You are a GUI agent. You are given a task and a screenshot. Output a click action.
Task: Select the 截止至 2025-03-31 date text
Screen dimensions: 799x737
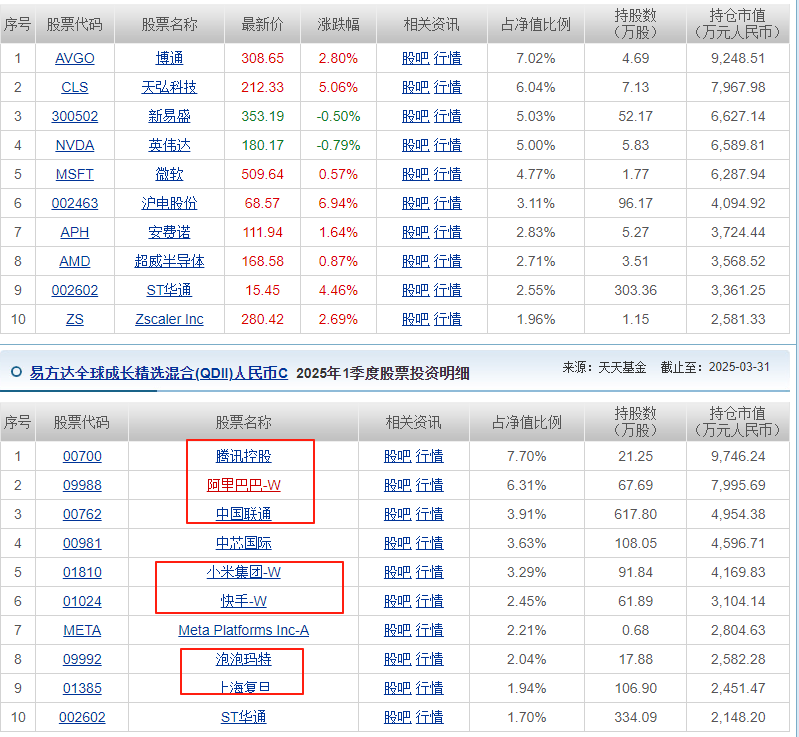(715, 367)
